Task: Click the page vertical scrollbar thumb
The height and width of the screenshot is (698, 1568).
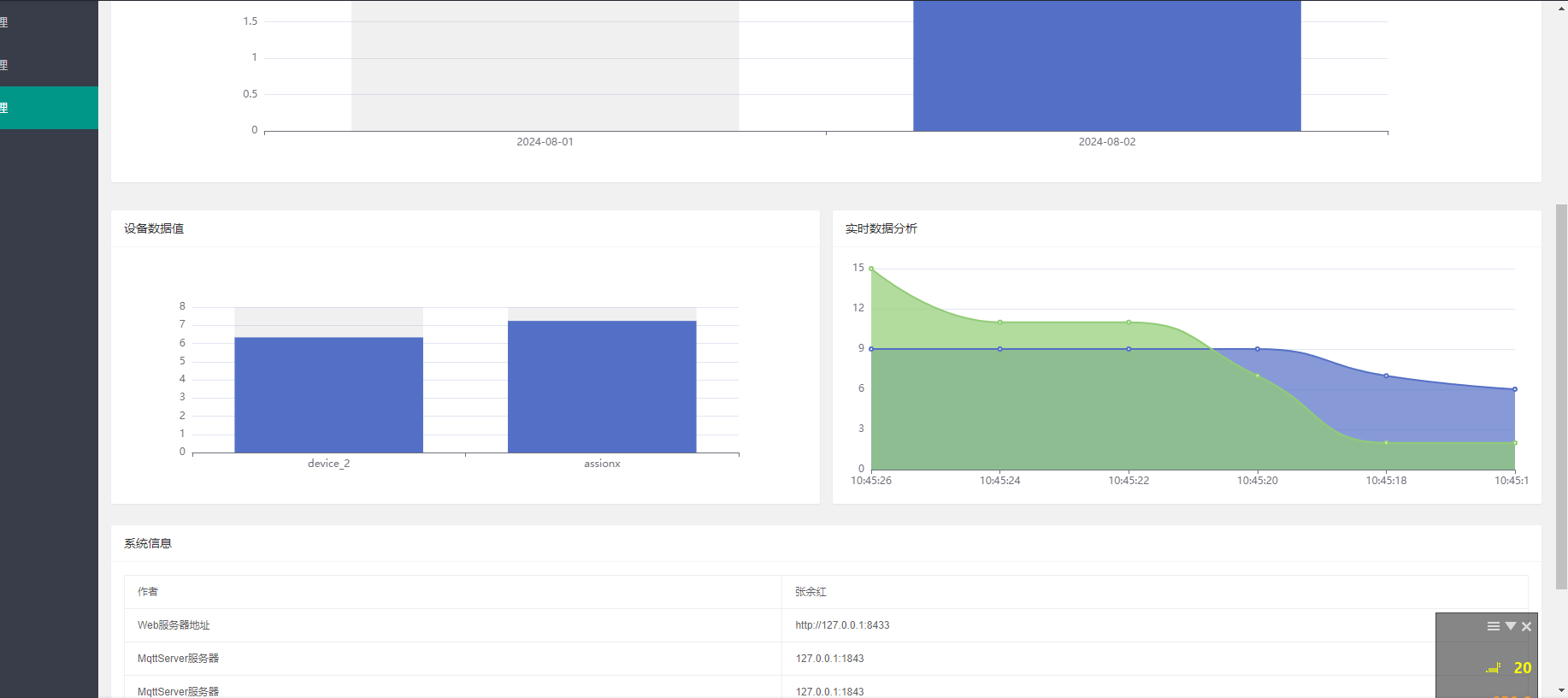Action: click(1561, 397)
